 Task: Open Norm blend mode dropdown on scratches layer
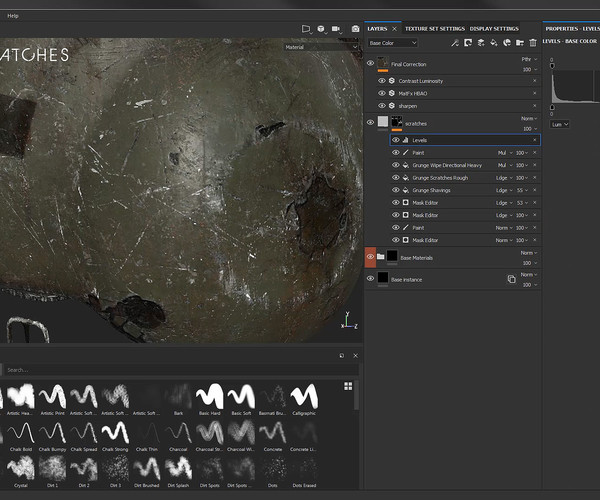(529, 119)
